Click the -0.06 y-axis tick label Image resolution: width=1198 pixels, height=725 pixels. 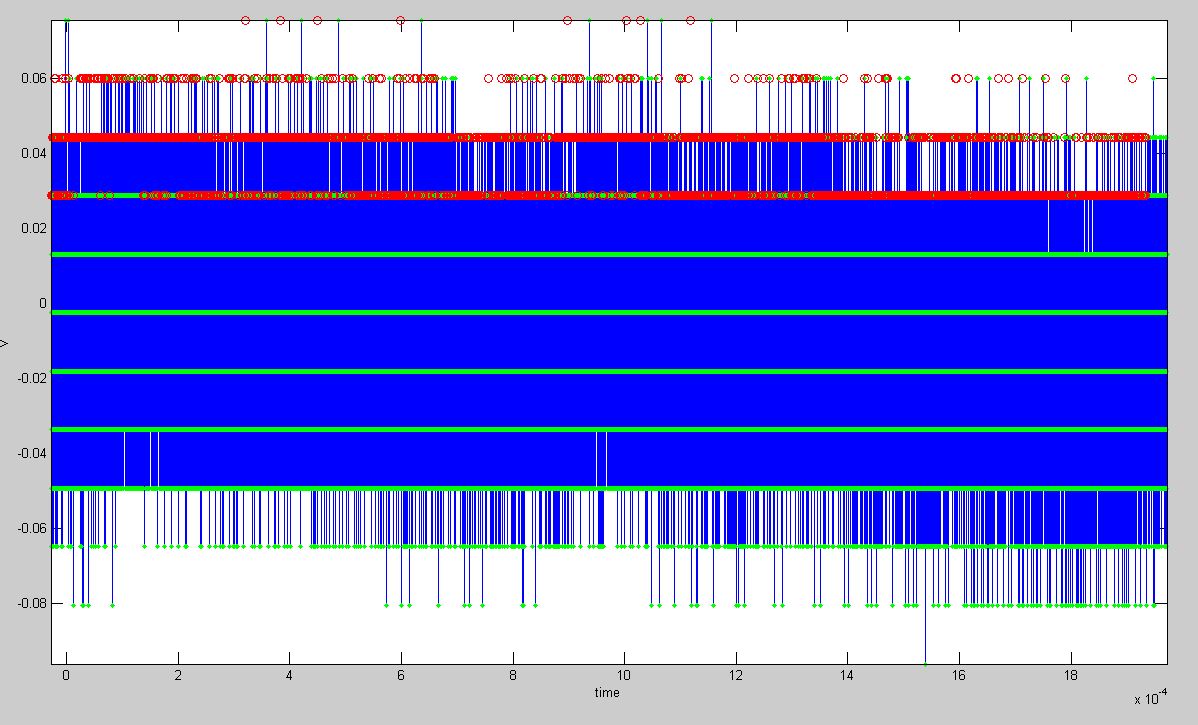[x=30, y=528]
